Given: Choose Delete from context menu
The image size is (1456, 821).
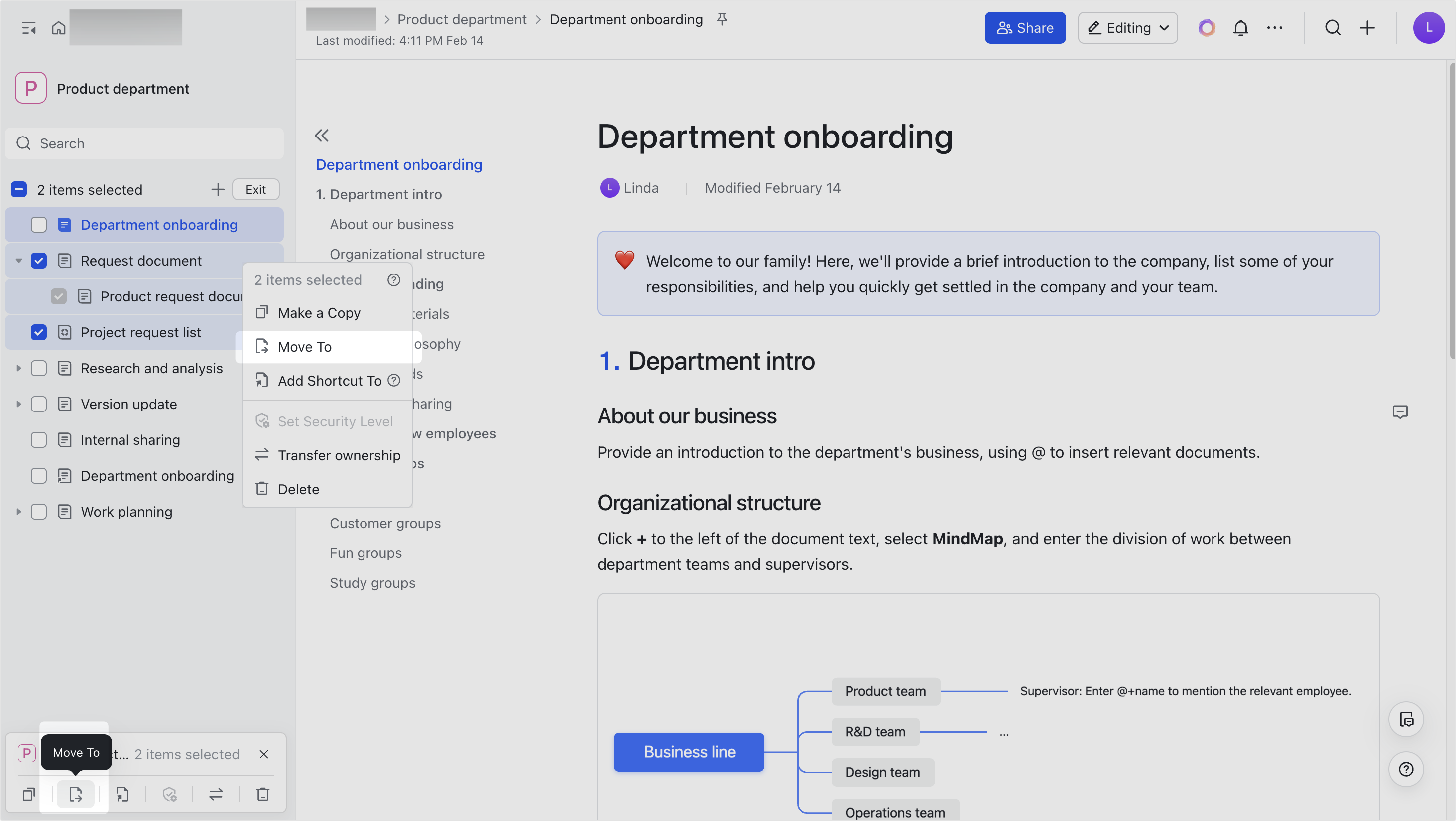Looking at the screenshot, I should coord(327,489).
